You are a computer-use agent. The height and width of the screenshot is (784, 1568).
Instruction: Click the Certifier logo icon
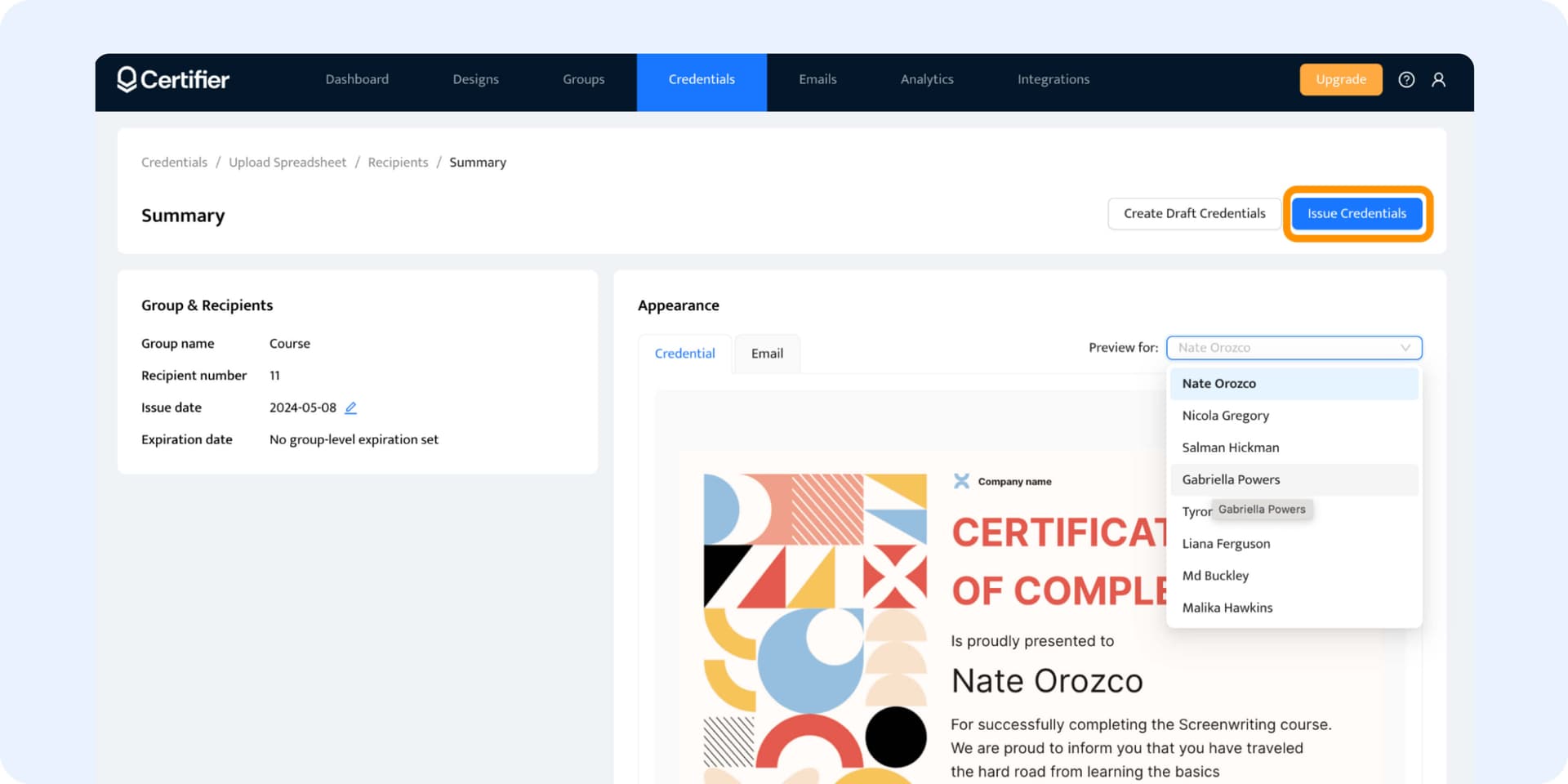point(127,79)
